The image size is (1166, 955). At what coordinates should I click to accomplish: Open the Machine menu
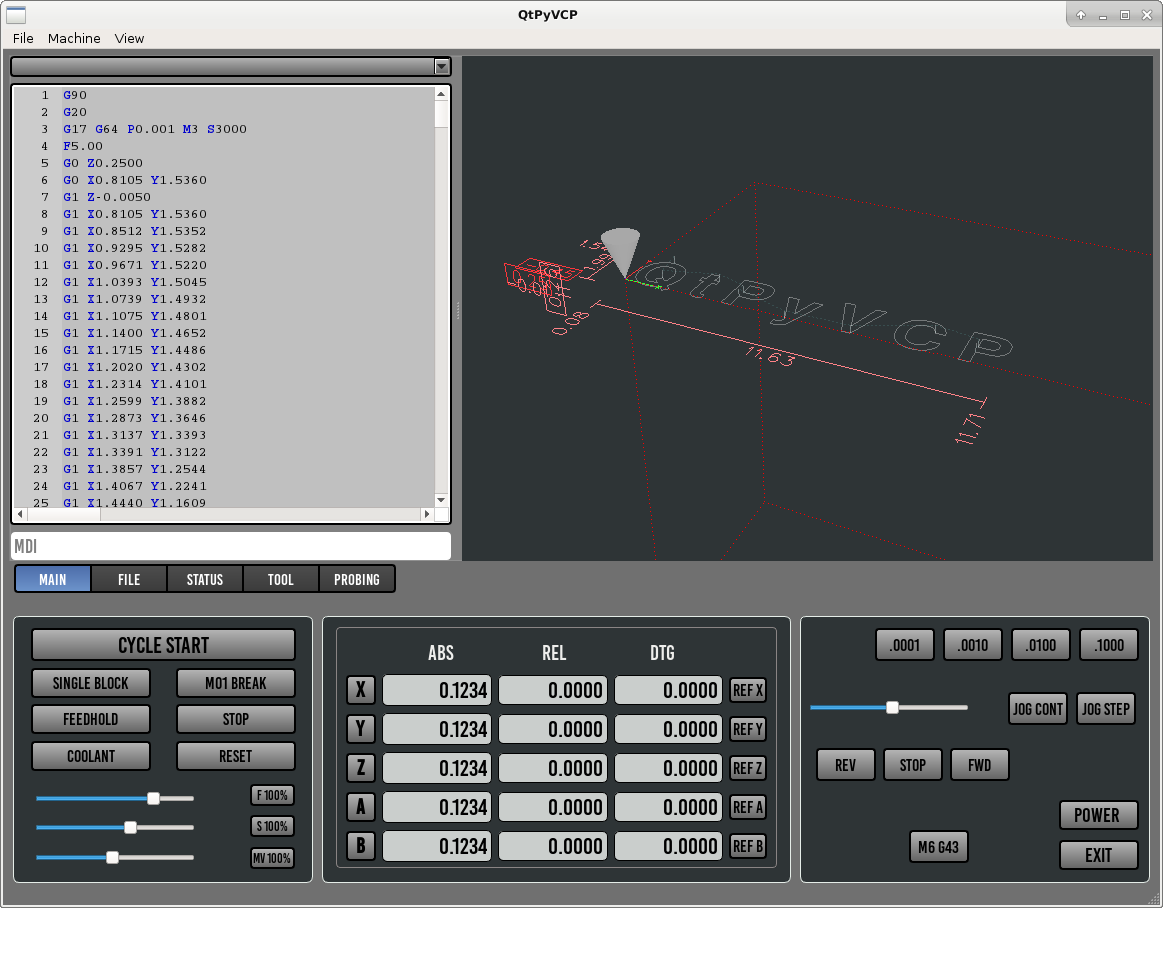(x=74, y=38)
